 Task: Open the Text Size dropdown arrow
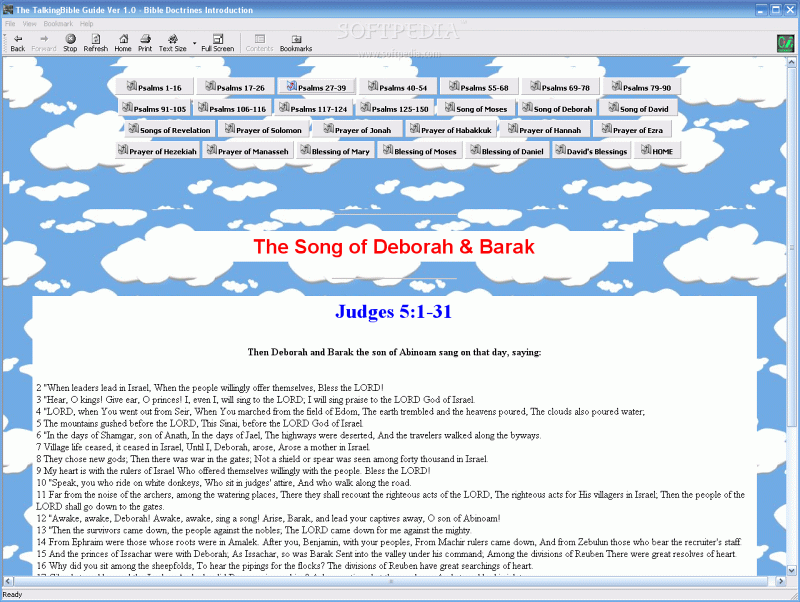tap(194, 43)
